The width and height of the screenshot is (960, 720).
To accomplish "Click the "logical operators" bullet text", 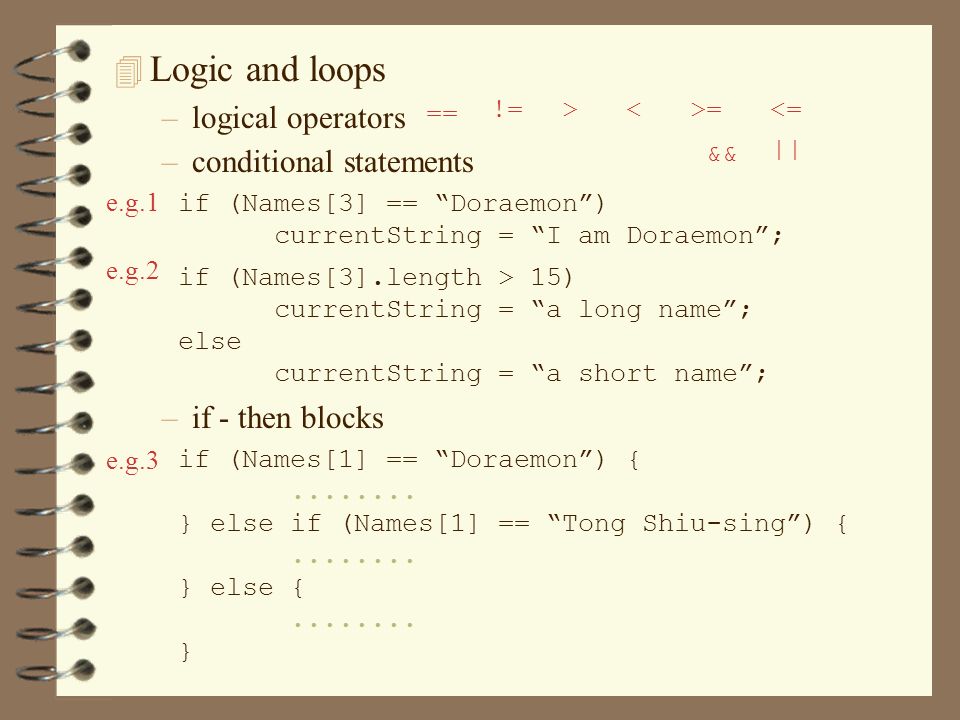I will pos(299,118).
